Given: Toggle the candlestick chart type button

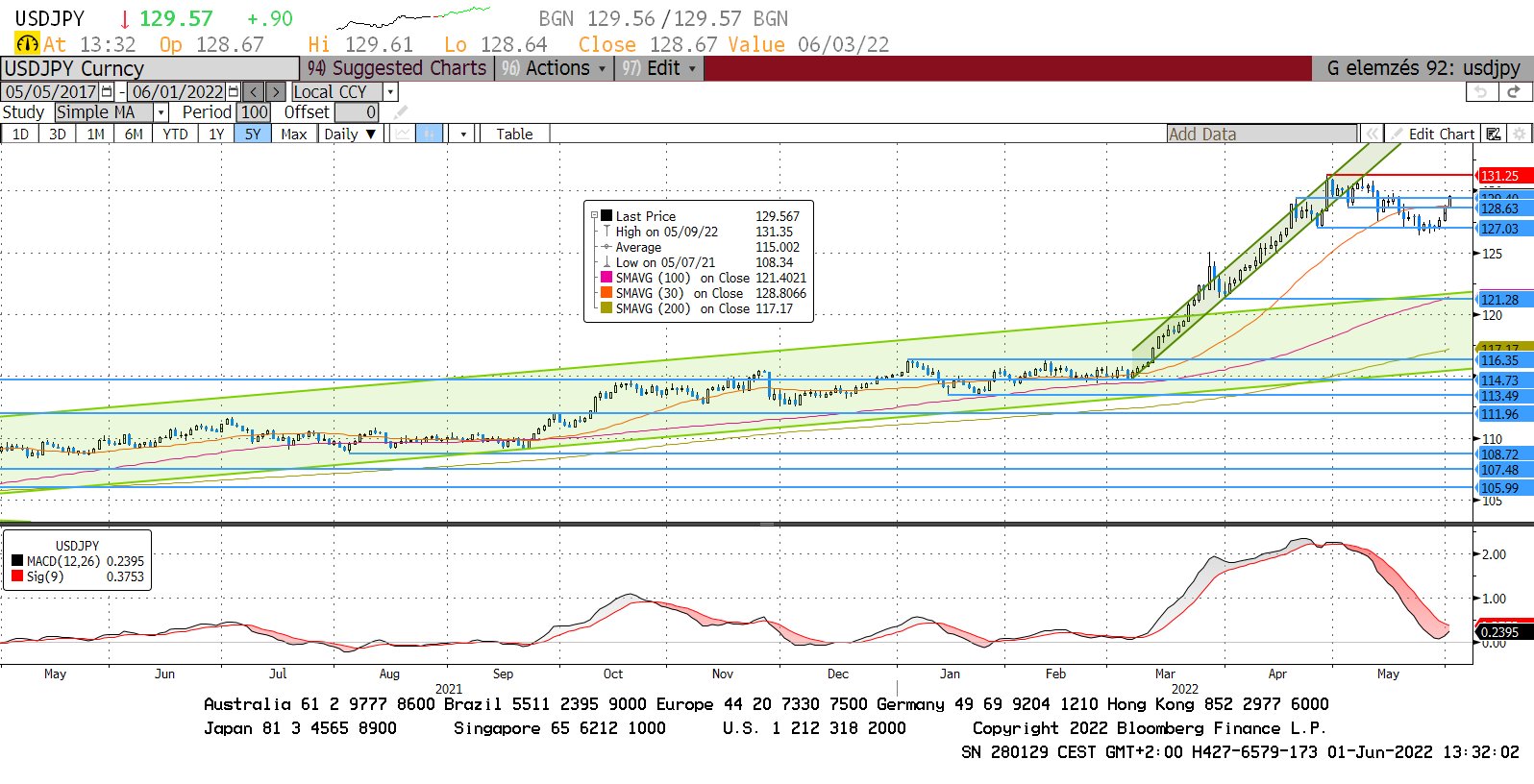Looking at the screenshot, I should 430,135.
